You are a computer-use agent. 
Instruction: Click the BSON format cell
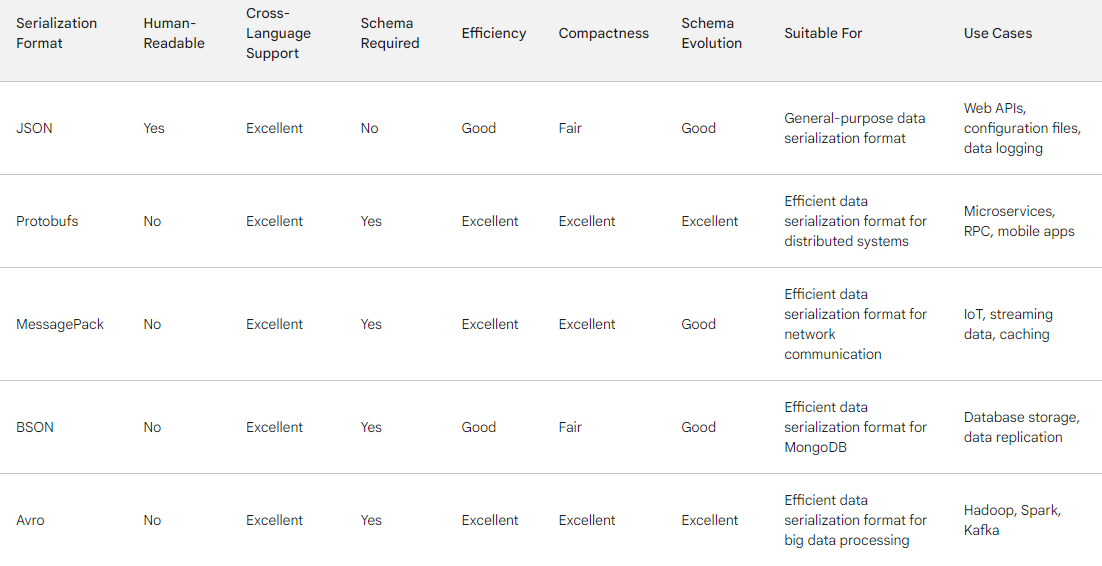click(x=34, y=427)
